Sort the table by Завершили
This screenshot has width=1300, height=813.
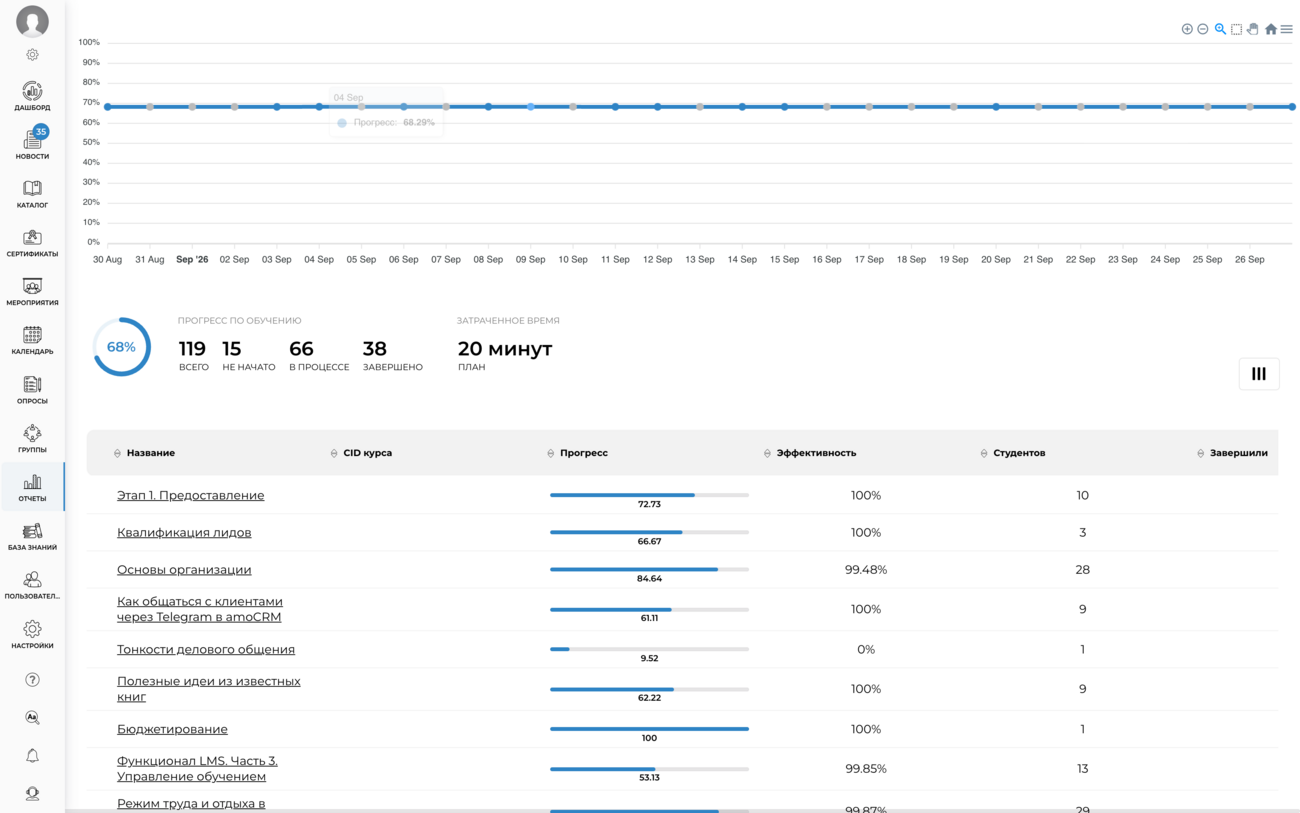coord(1232,453)
